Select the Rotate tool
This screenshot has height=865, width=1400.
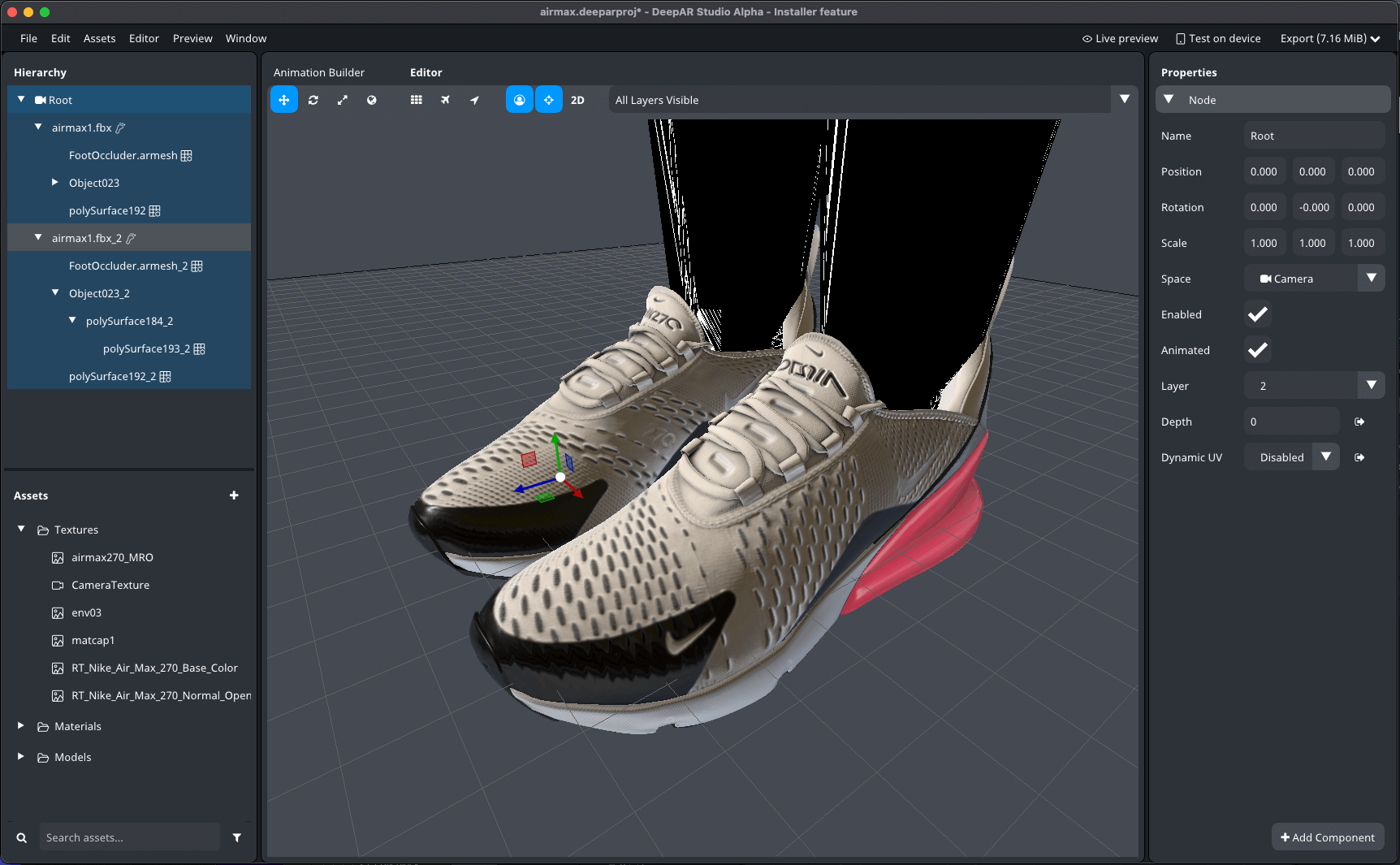pyautogui.click(x=313, y=99)
